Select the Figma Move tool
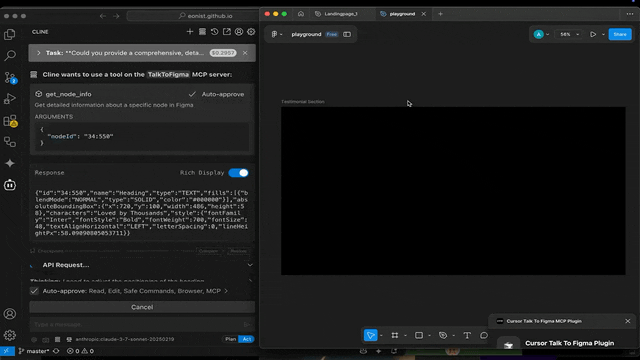 (x=370, y=335)
